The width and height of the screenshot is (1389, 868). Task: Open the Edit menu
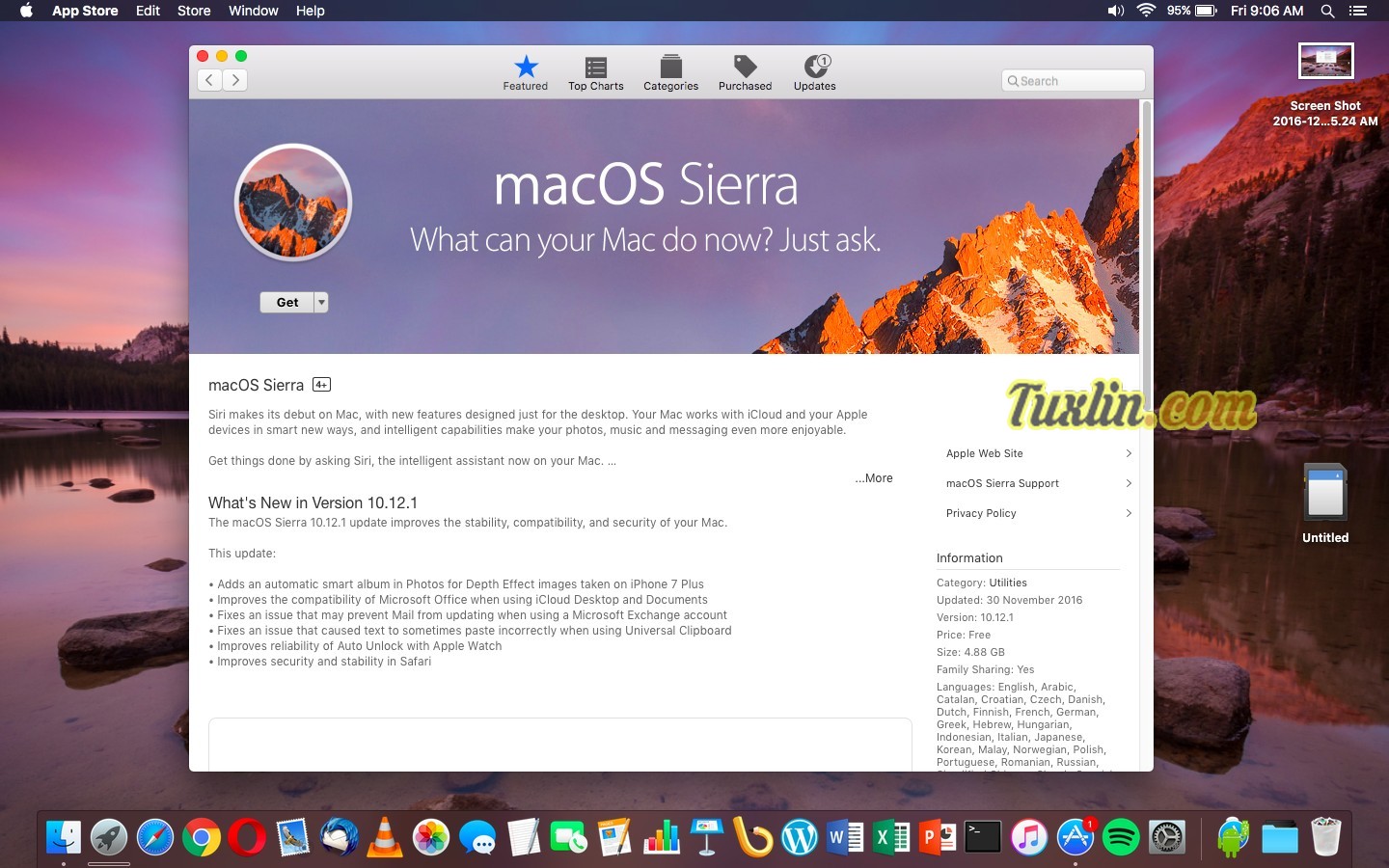pyautogui.click(x=148, y=11)
